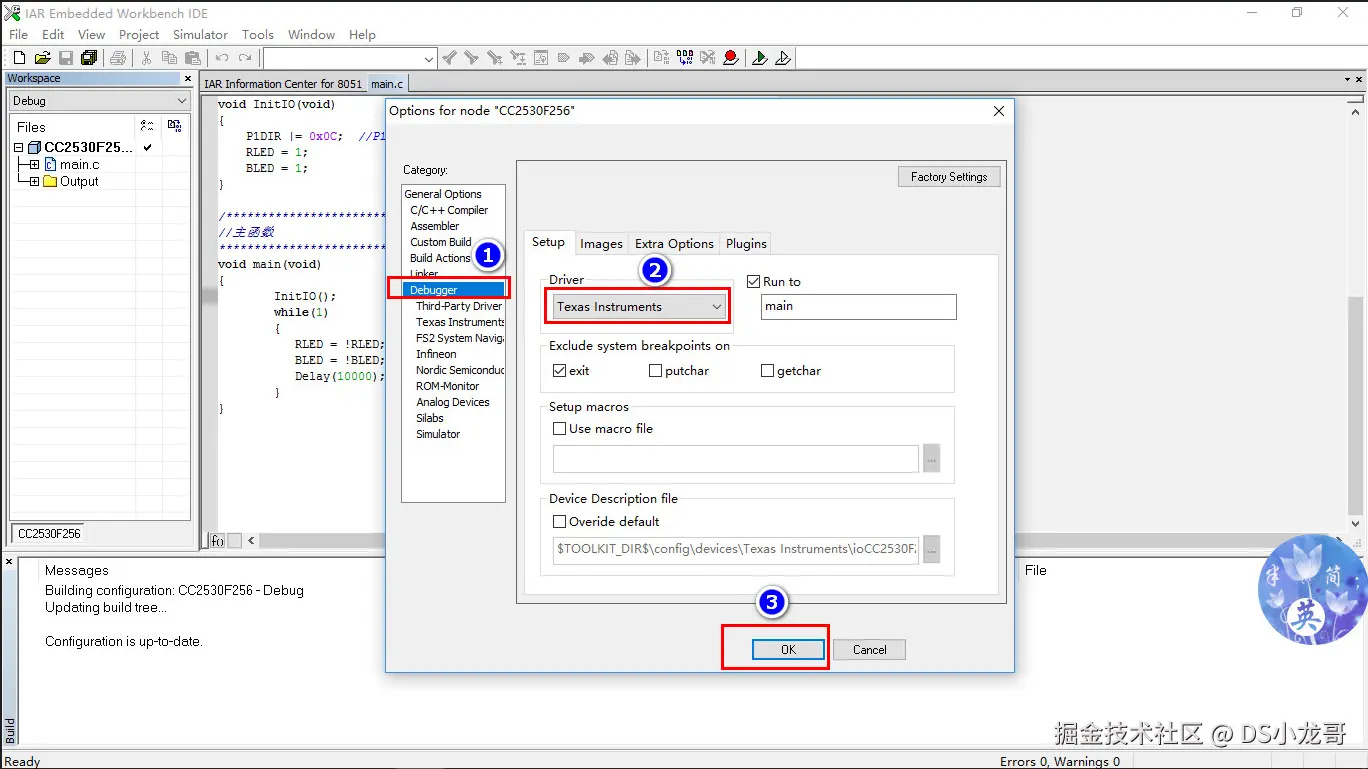Click the Make build icon
Viewport: 1368px width, 769px height.
pos(684,58)
